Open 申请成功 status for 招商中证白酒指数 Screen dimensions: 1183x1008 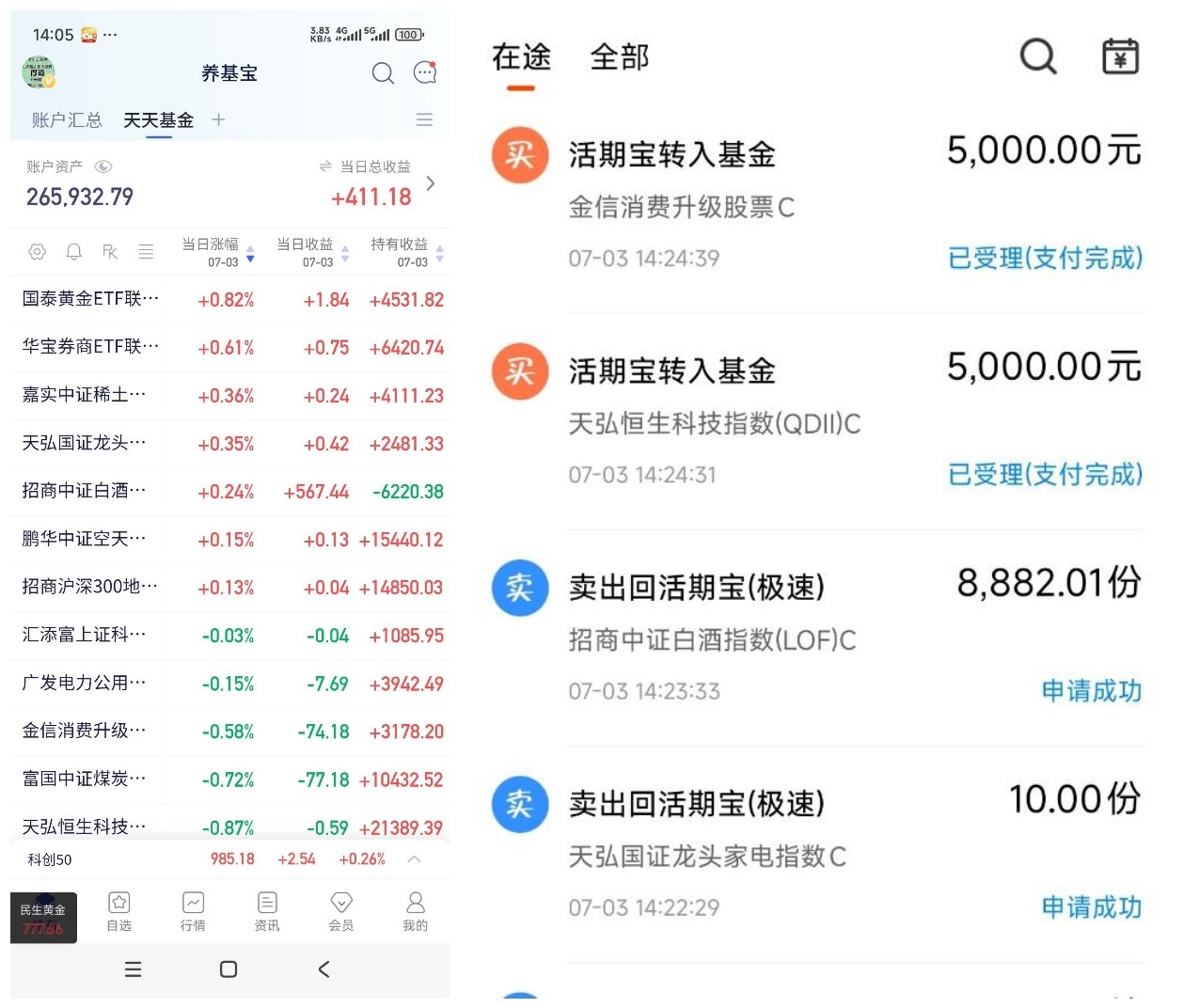tap(1091, 691)
